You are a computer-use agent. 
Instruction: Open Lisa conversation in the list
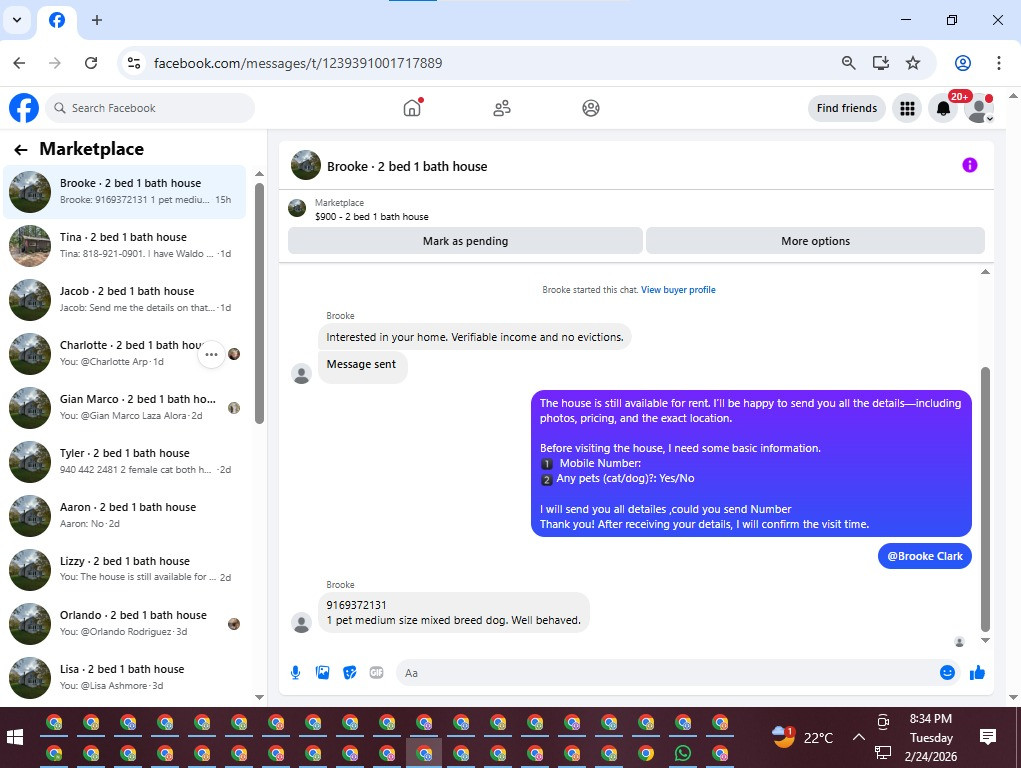(x=124, y=677)
